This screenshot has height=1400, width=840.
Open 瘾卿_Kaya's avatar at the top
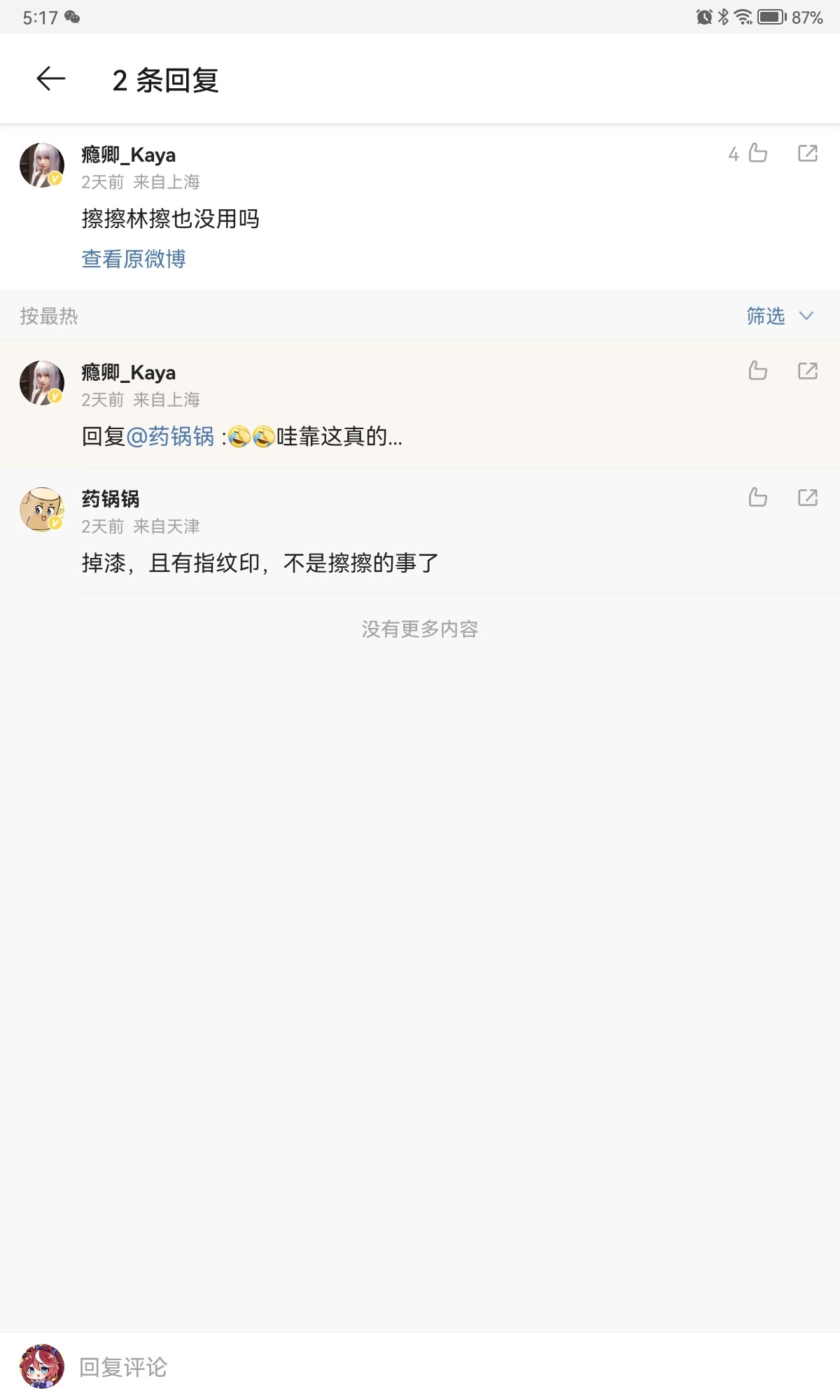point(42,165)
